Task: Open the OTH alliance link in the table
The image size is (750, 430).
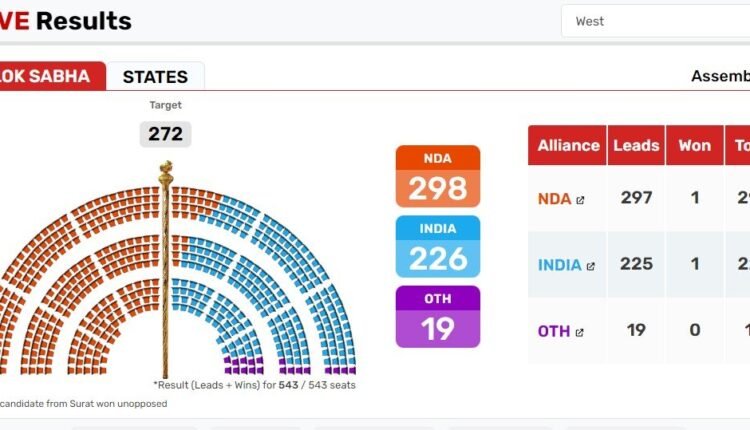Action: pyautogui.click(x=554, y=331)
